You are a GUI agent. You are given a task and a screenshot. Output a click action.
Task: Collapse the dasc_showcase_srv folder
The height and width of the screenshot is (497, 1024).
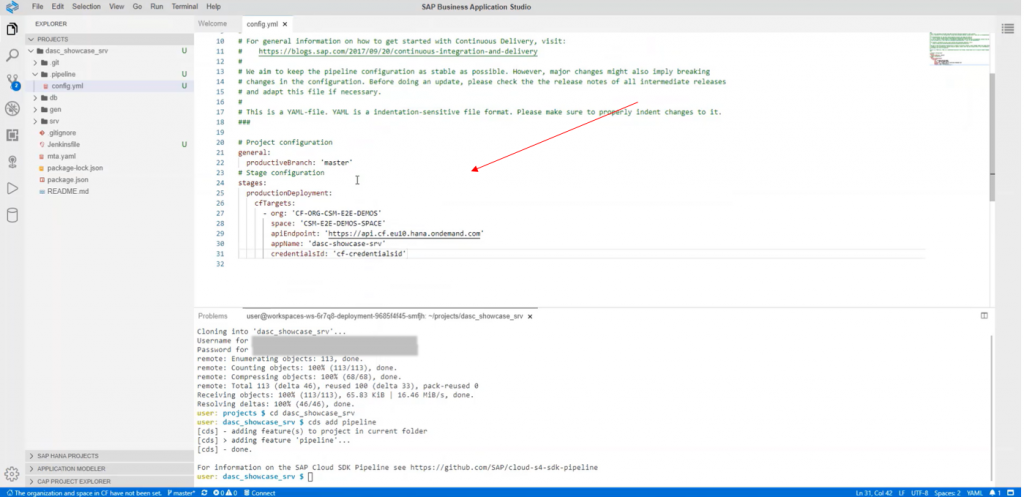tap(31, 51)
